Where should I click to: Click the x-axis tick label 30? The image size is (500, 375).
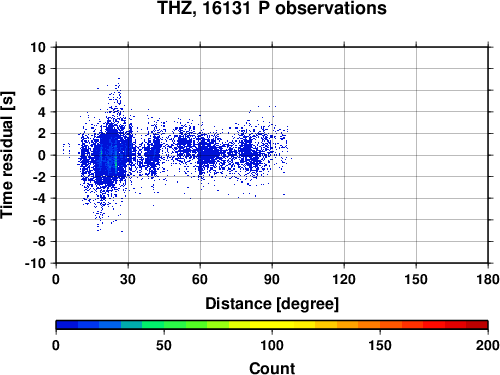[x=128, y=279]
